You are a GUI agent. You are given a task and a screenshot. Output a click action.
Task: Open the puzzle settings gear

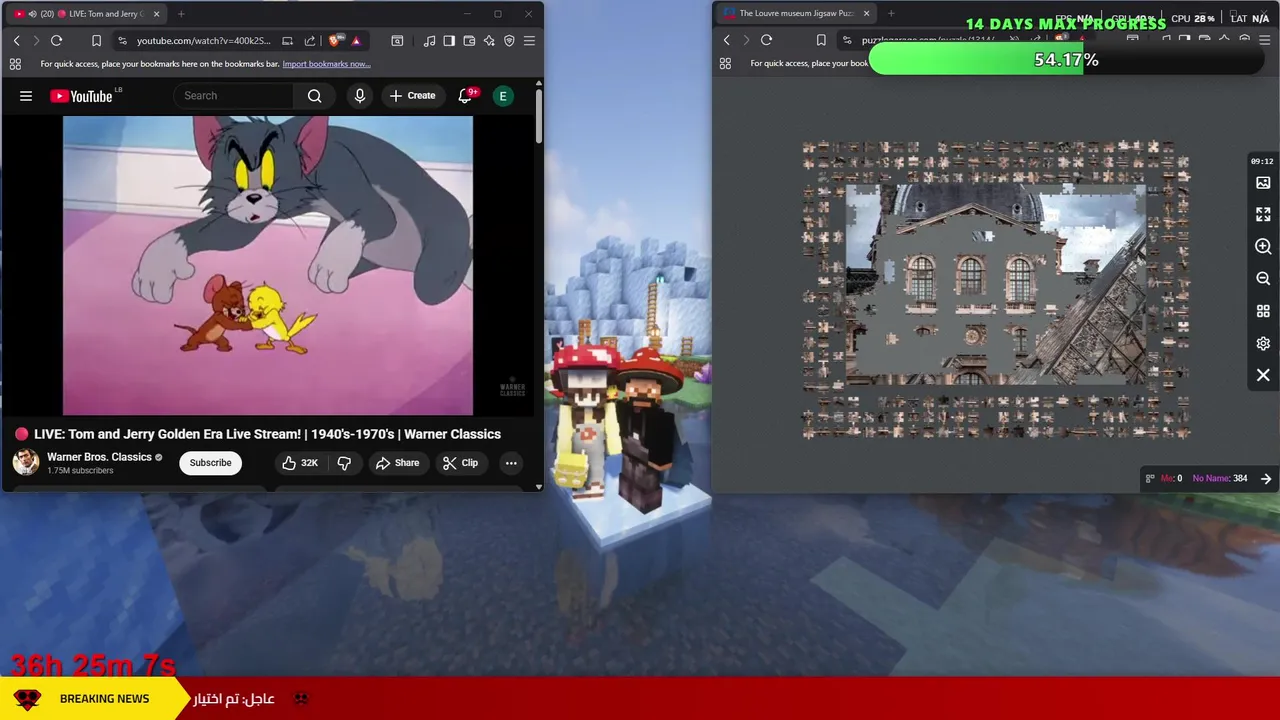coord(1263,343)
